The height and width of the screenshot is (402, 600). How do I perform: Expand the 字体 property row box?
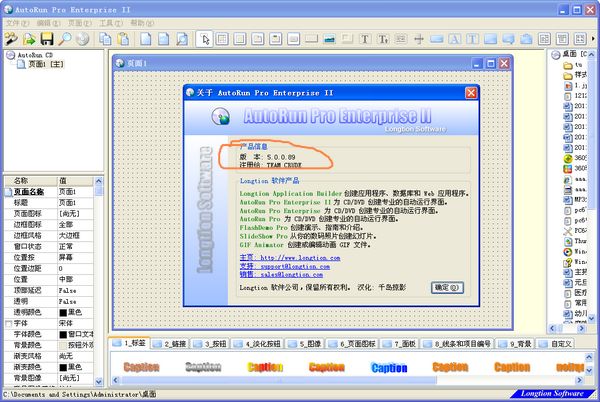click(x=8, y=324)
